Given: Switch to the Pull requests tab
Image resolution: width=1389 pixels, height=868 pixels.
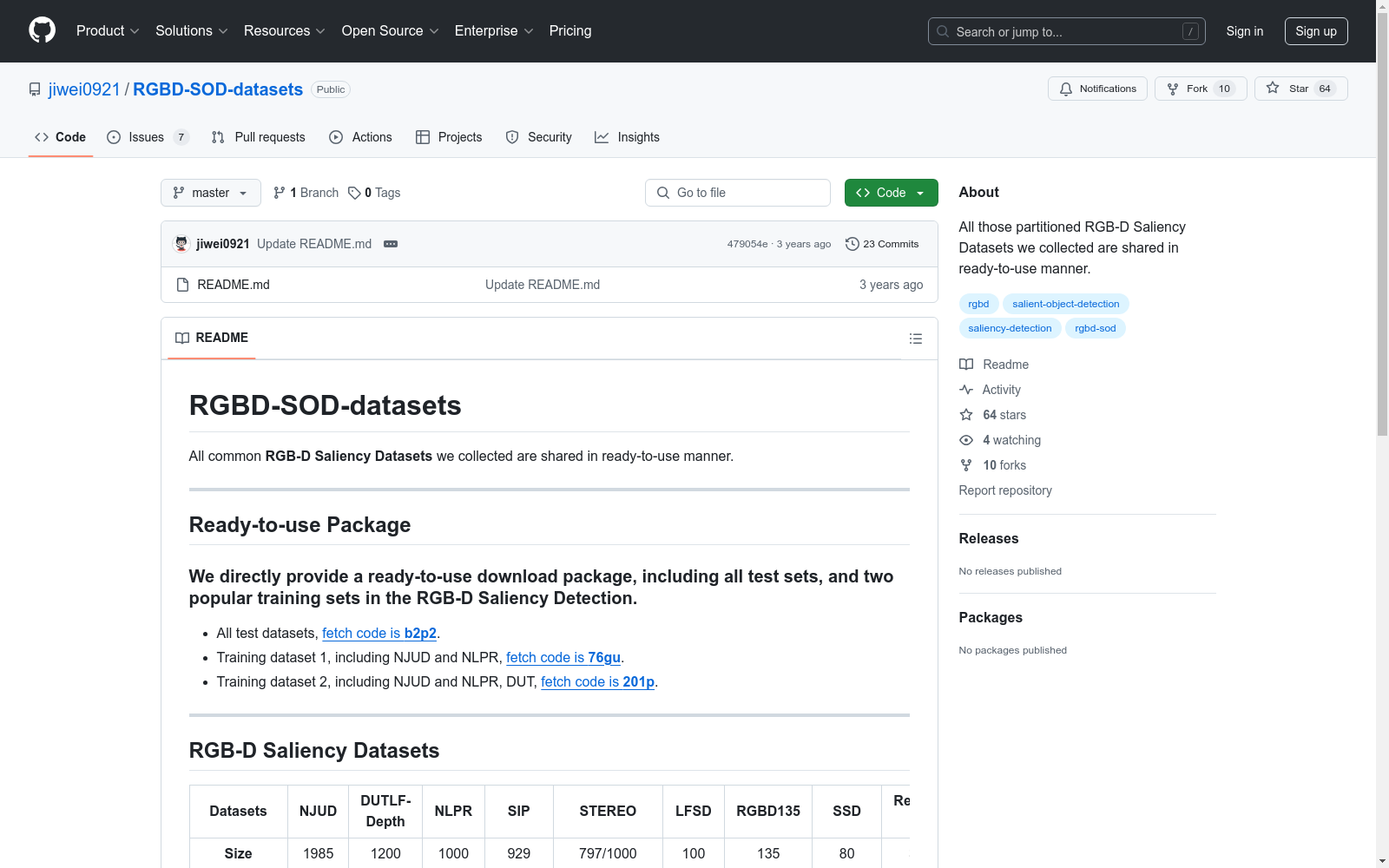Looking at the screenshot, I should coord(258,137).
